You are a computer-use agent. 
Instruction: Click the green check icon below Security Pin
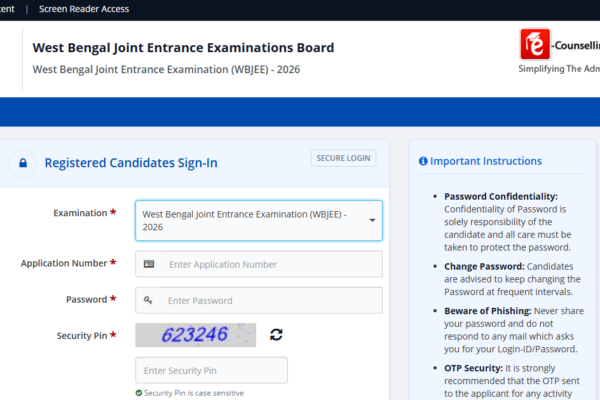click(139, 393)
